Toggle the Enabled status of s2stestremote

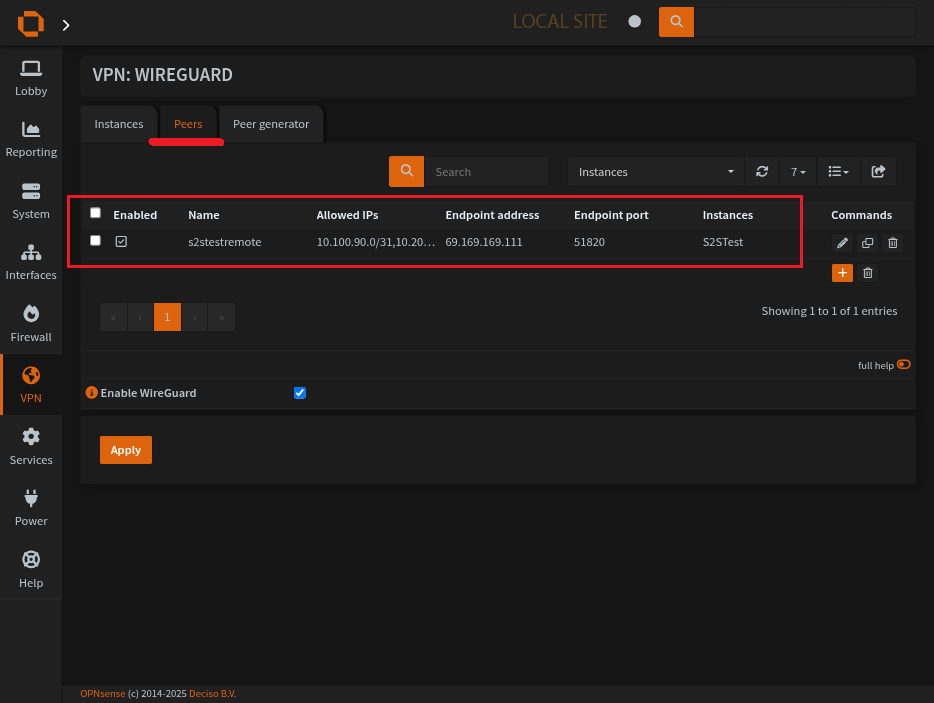click(122, 241)
